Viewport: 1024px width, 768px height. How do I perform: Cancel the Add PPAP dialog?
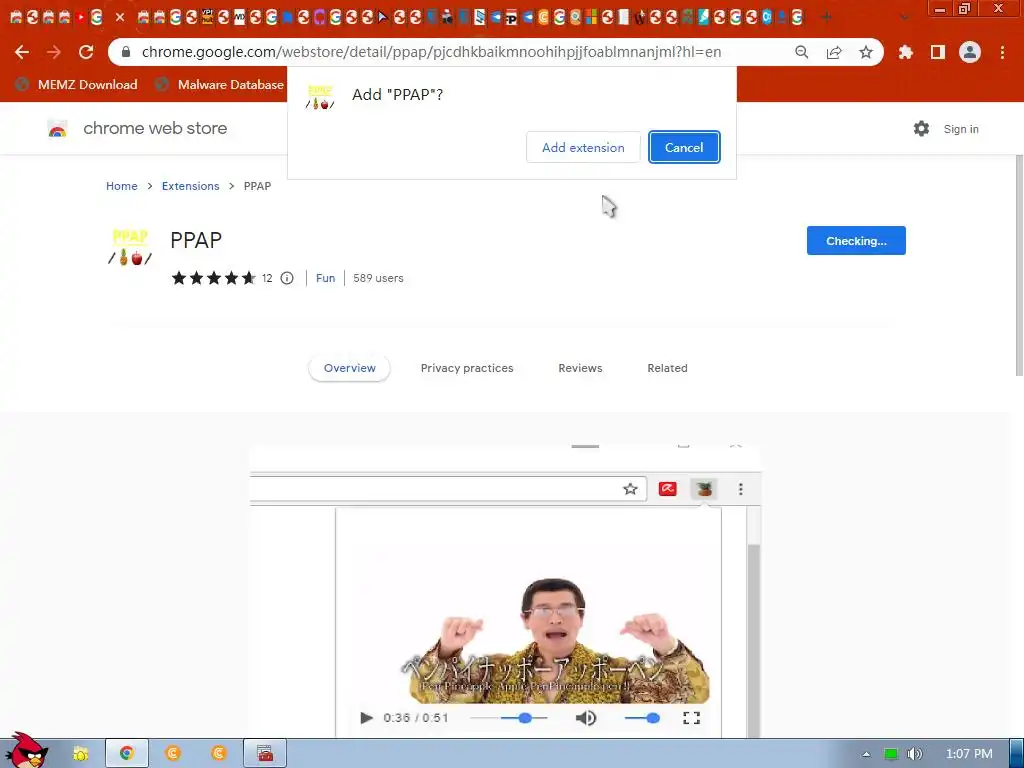click(x=684, y=148)
